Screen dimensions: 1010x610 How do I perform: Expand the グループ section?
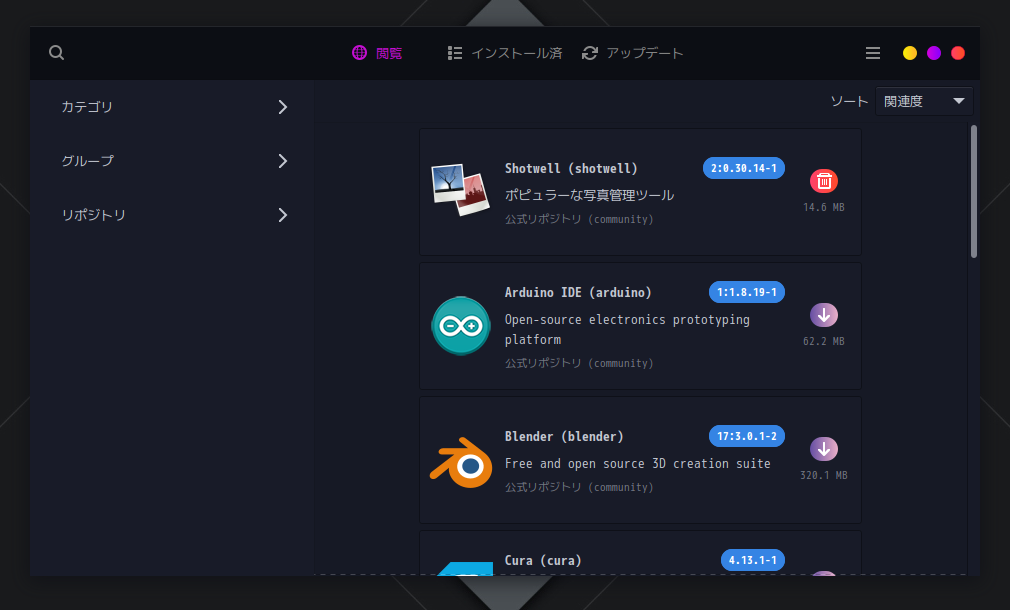(x=173, y=161)
